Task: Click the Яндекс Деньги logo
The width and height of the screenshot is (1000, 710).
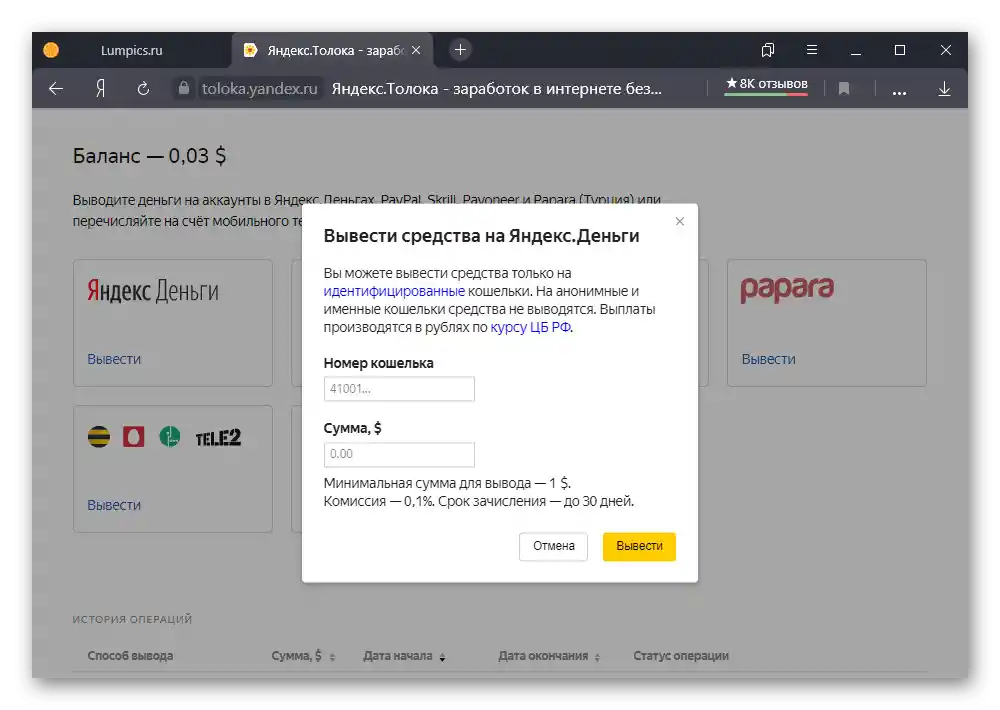Action: [x=153, y=292]
